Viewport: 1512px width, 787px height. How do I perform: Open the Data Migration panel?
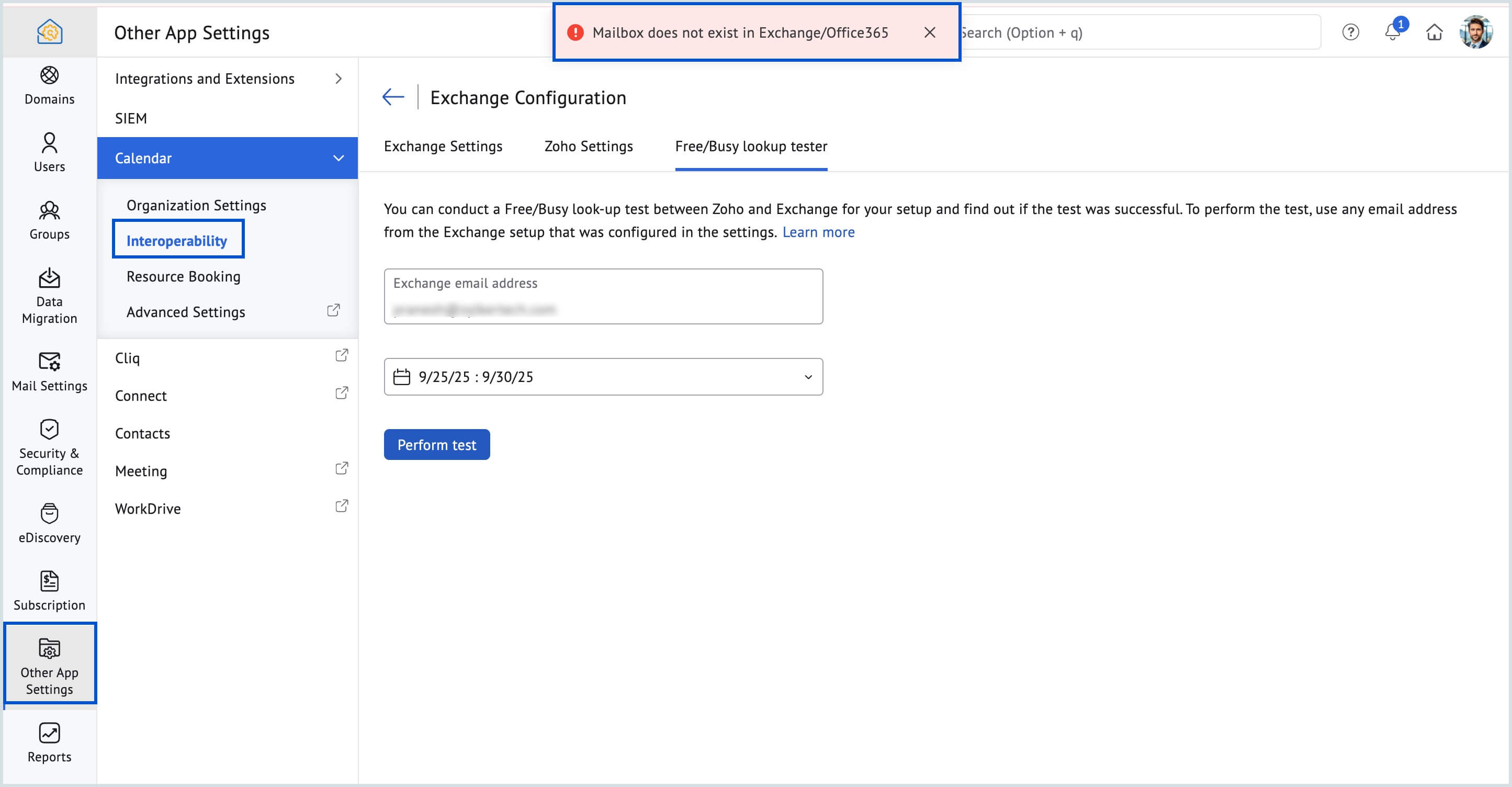pos(49,296)
